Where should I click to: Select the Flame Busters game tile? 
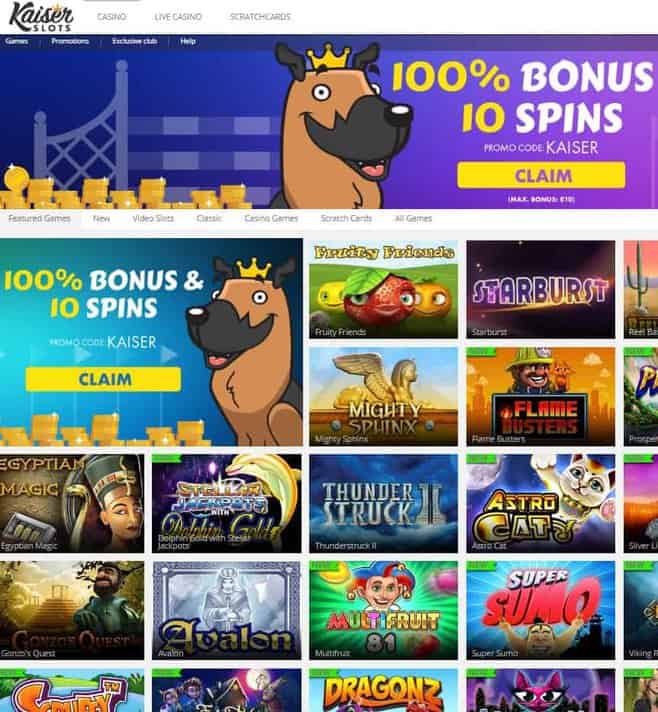(x=540, y=396)
